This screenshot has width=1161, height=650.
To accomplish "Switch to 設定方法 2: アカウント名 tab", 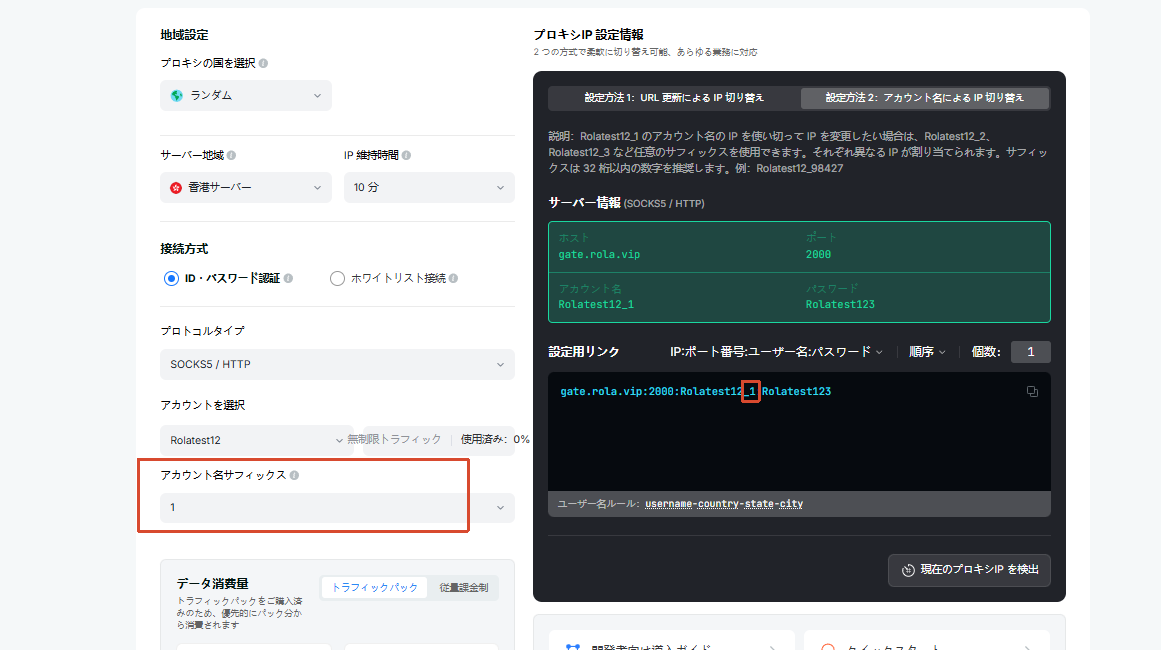I will (925, 98).
